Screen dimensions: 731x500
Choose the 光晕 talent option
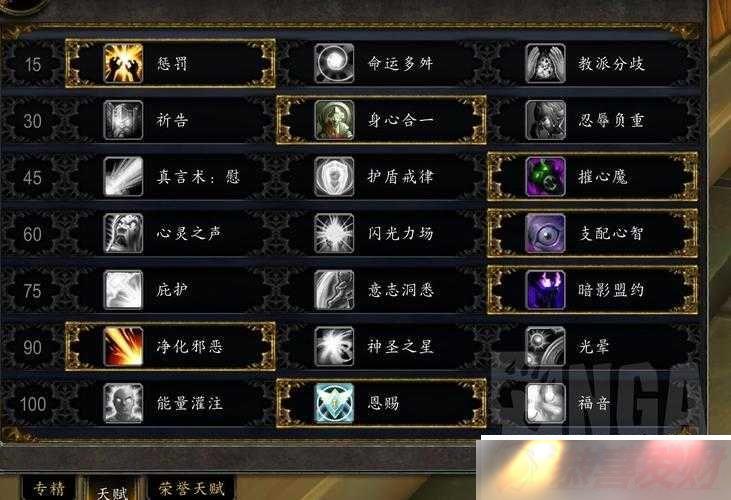[x=593, y=346]
